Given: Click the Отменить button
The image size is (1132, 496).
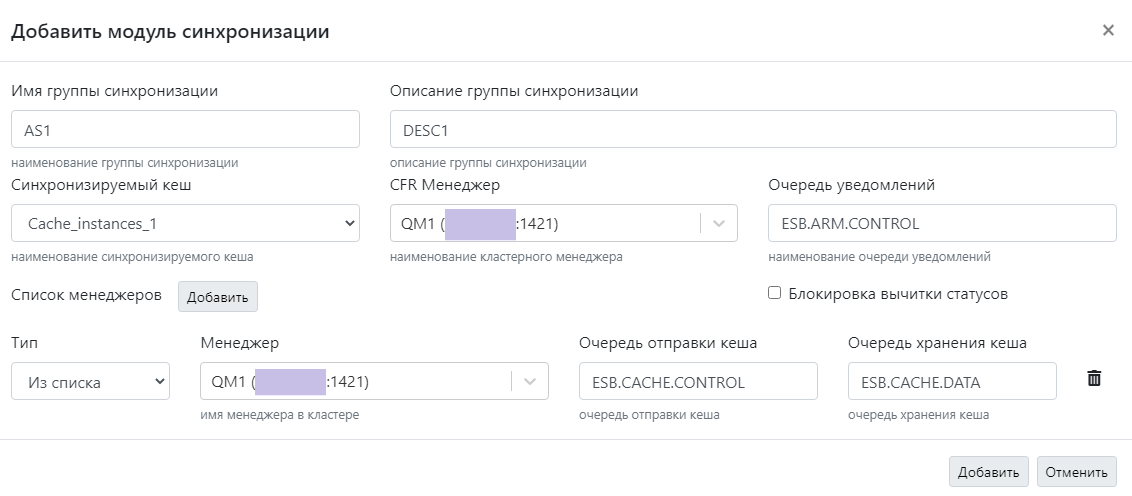Looking at the screenshot, I should tap(1076, 472).
